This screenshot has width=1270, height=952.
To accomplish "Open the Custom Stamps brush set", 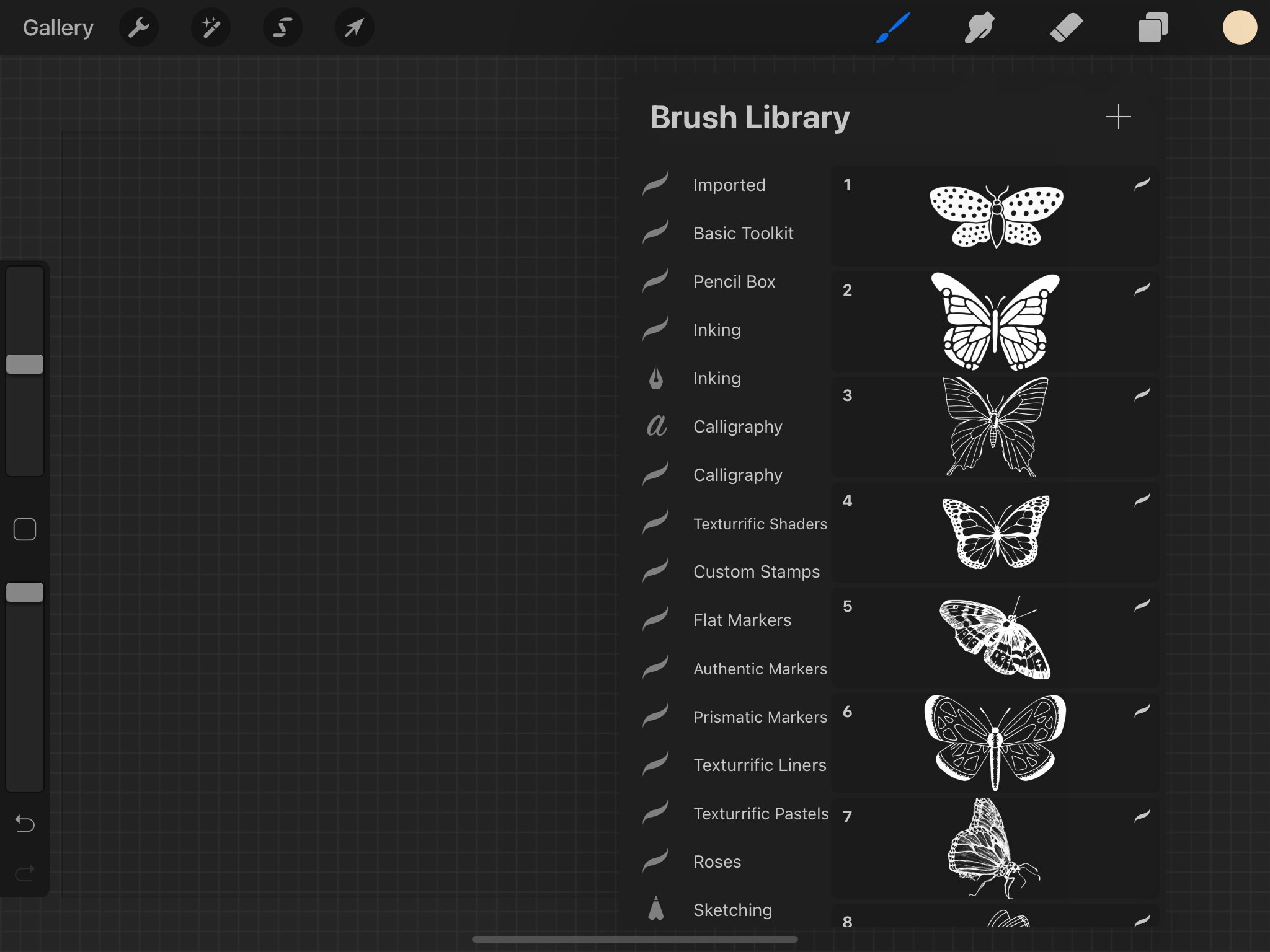I will [756, 571].
